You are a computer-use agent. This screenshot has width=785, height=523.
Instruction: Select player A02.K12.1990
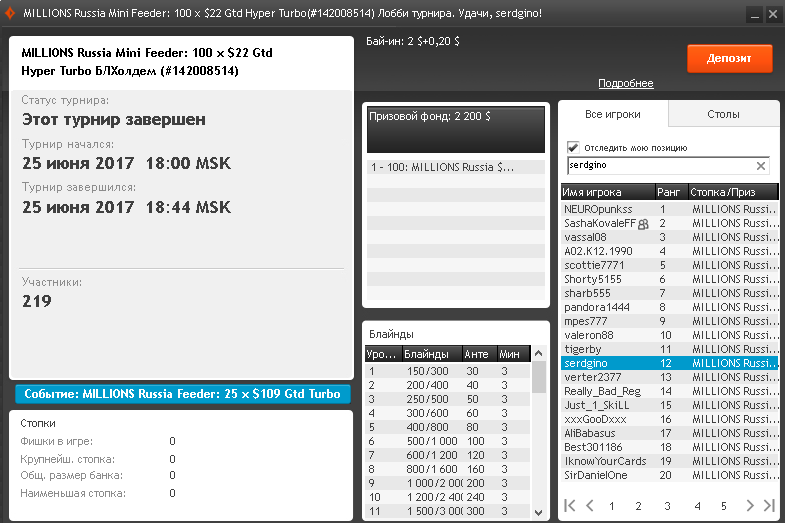point(670,251)
